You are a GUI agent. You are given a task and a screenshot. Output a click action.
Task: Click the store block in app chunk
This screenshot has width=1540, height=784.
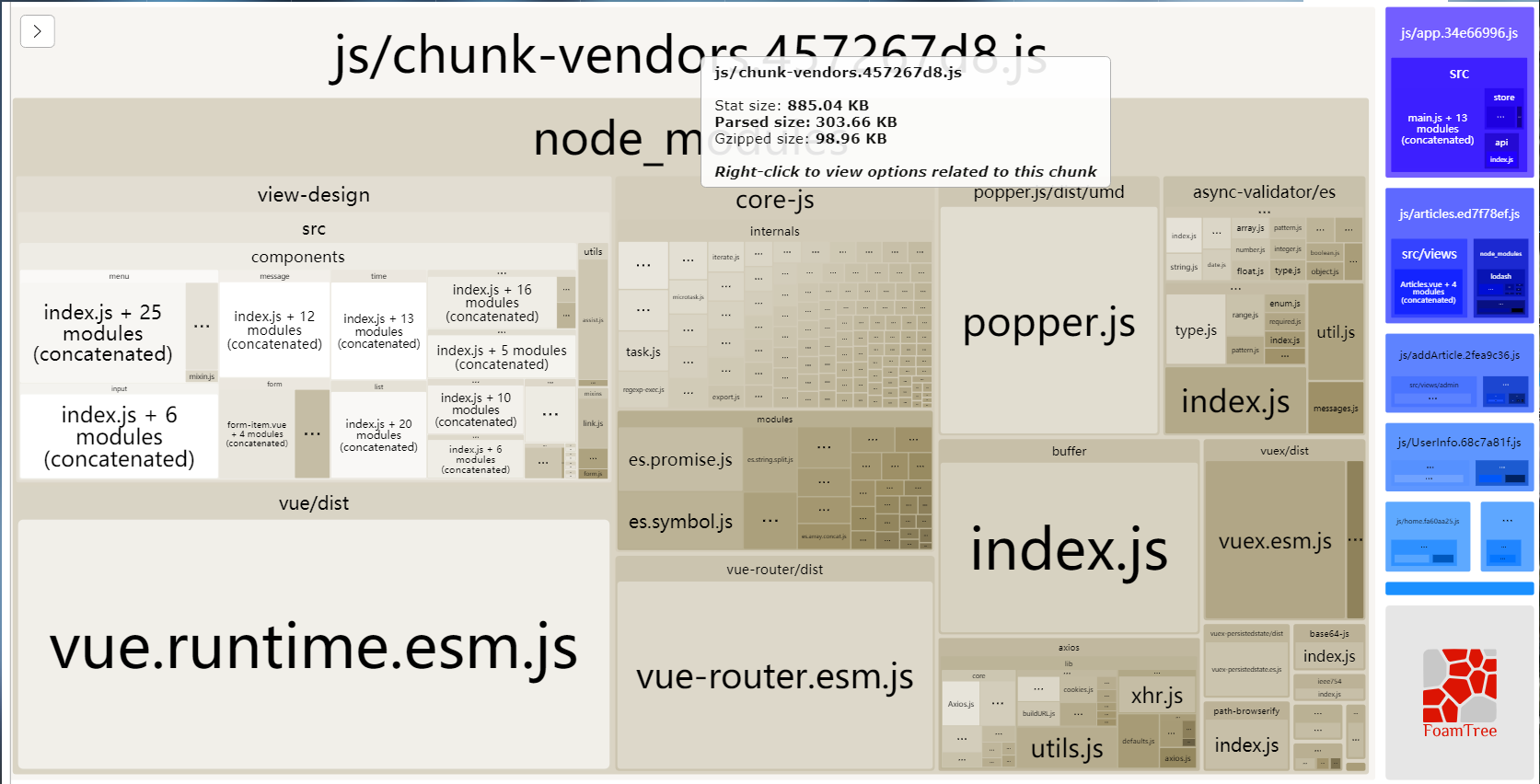(x=1504, y=98)
